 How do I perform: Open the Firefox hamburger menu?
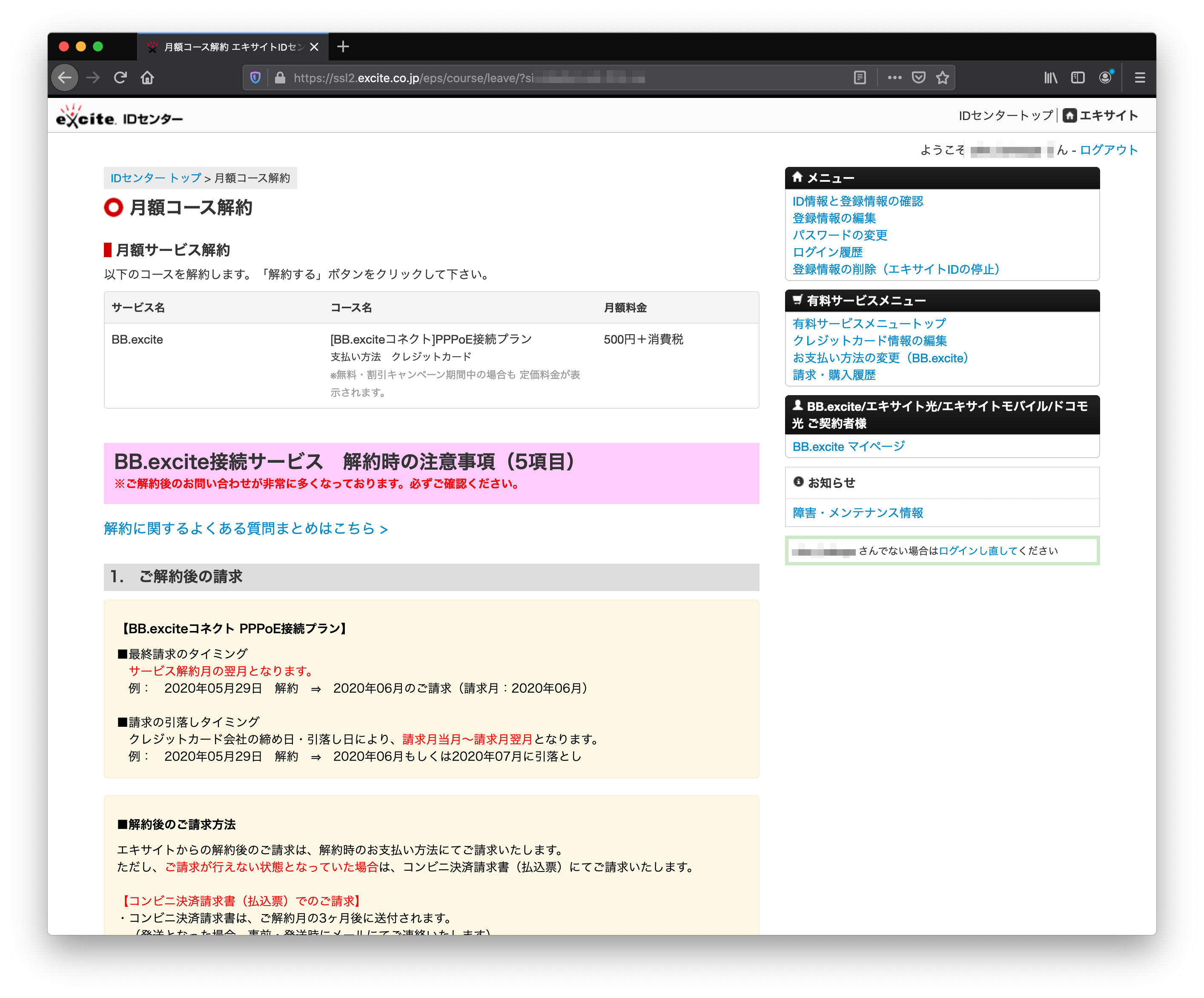coord(1140,77)
